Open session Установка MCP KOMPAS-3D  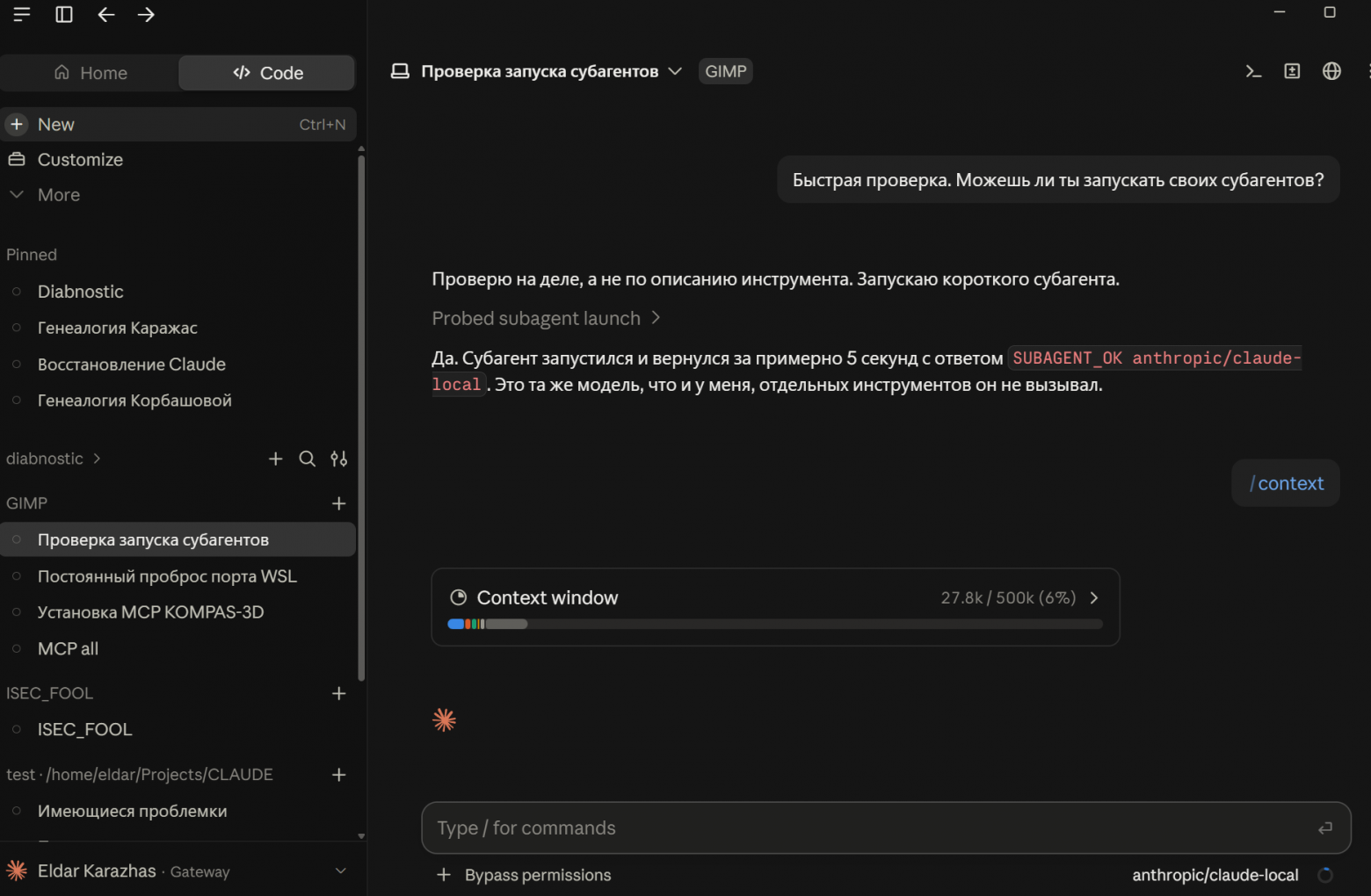point(178,612)
